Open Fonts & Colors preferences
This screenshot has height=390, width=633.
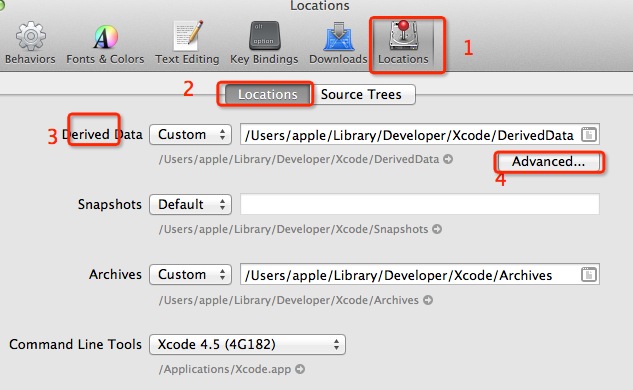pos(105,43)
